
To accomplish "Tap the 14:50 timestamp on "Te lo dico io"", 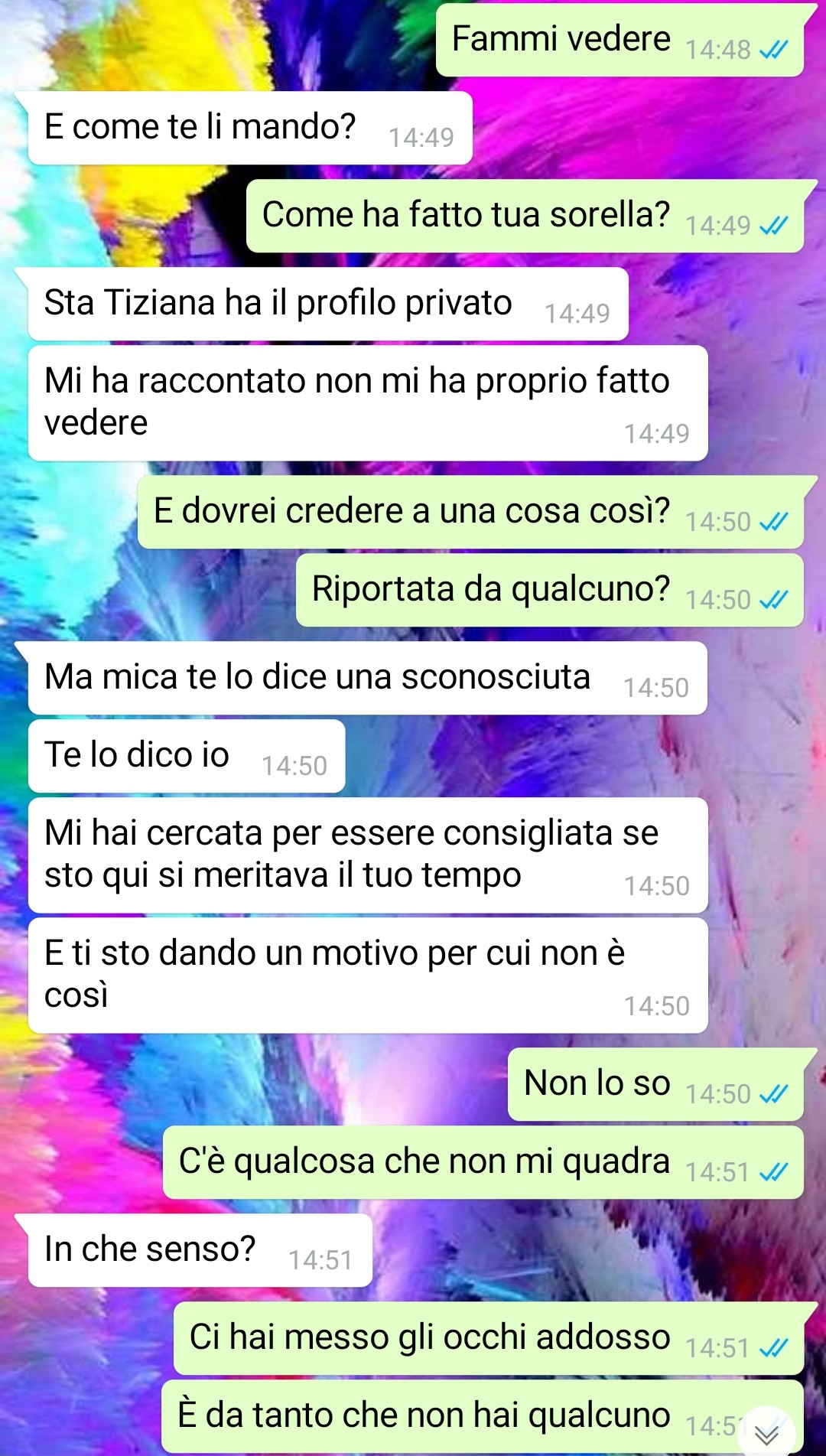I will pos(294,766).
